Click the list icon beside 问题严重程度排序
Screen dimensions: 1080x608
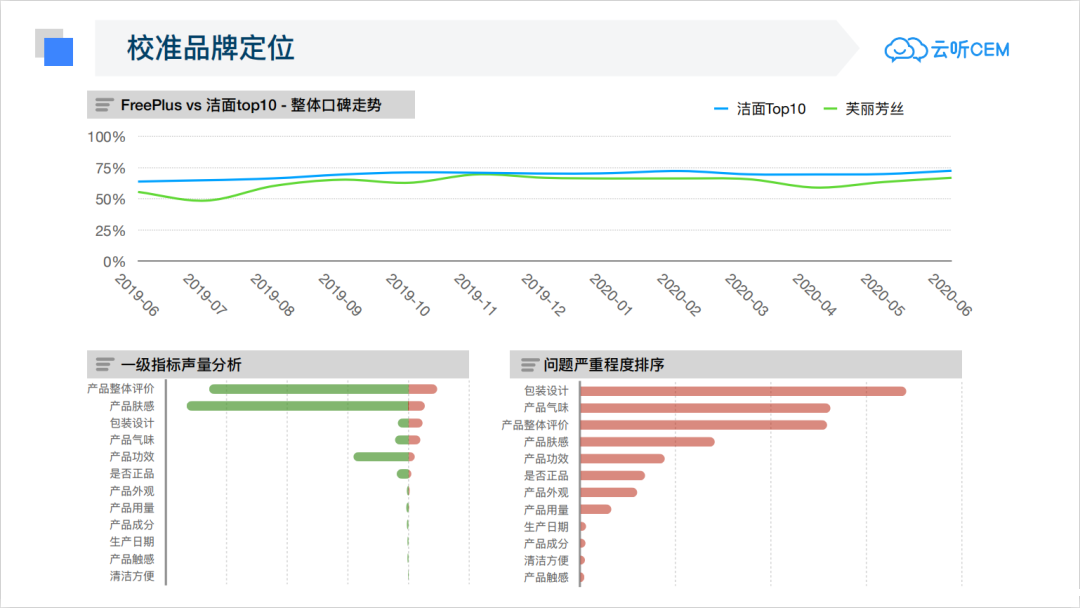click(530, 365)
